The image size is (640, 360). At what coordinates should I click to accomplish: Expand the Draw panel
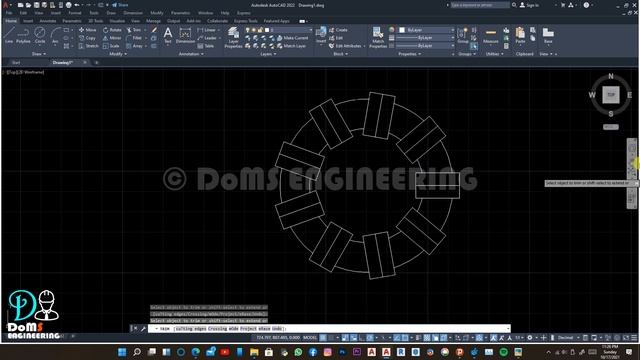[39, 54]
